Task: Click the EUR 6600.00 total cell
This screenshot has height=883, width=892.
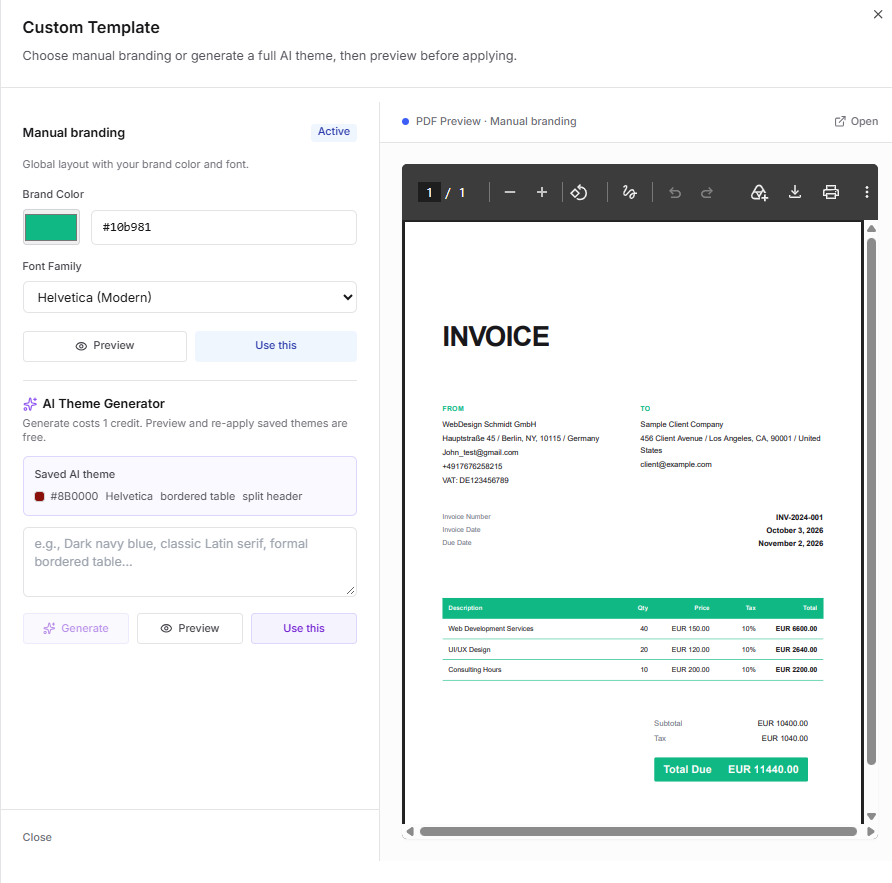Action: 796,629
